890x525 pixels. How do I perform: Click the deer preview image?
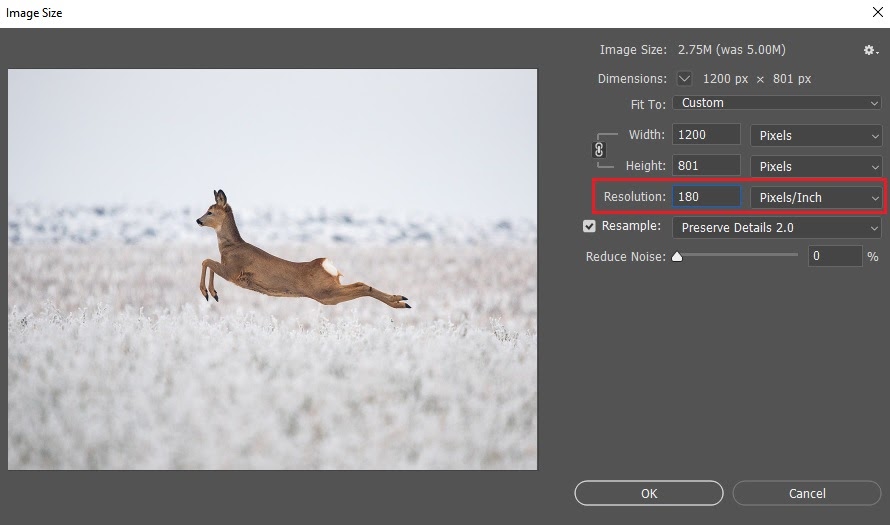(272, 270)
